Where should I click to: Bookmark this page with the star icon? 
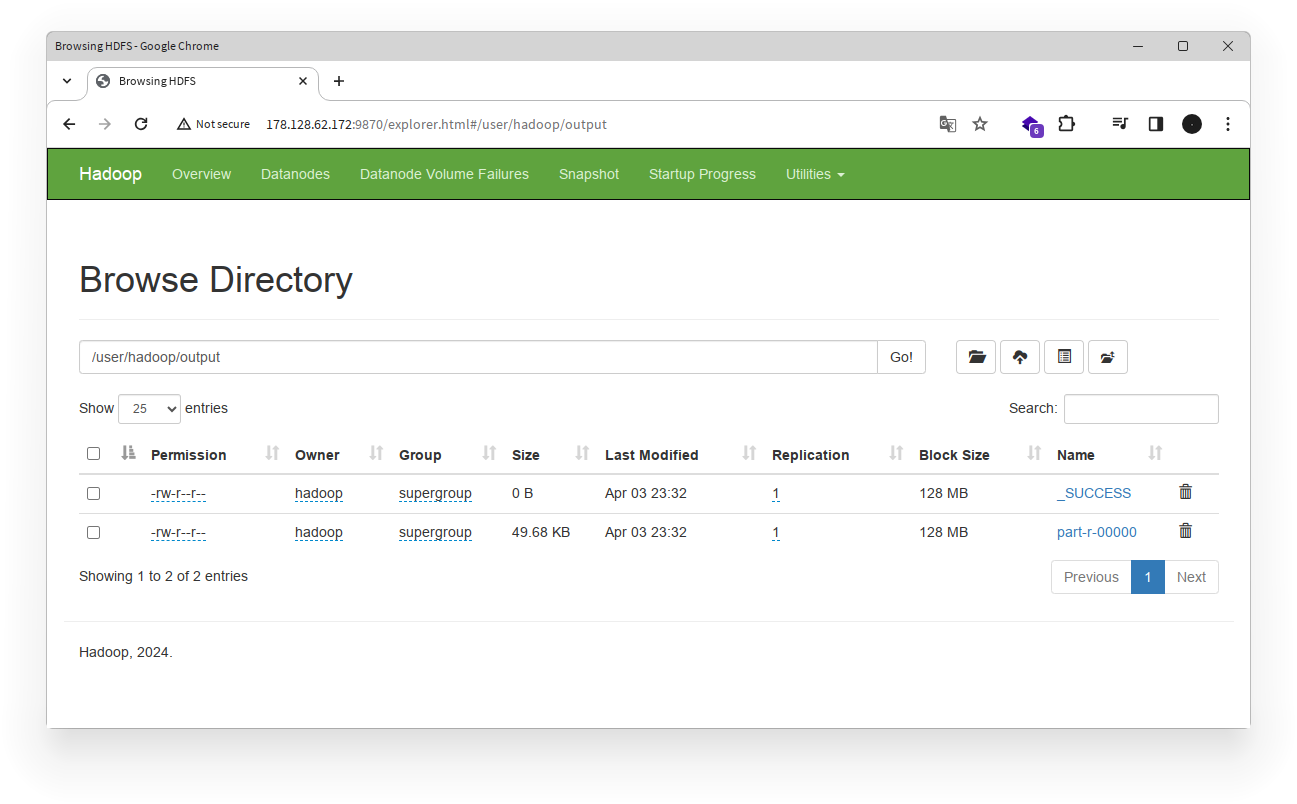coord(980,124)
